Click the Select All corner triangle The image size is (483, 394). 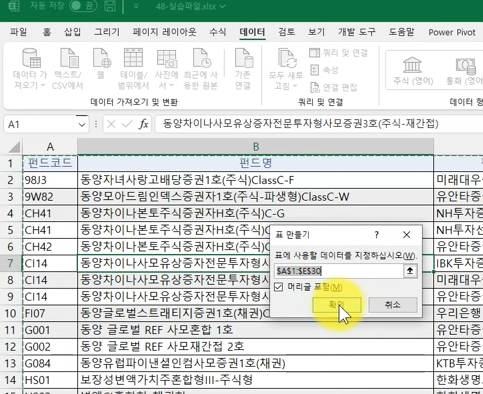click(13, 147)
